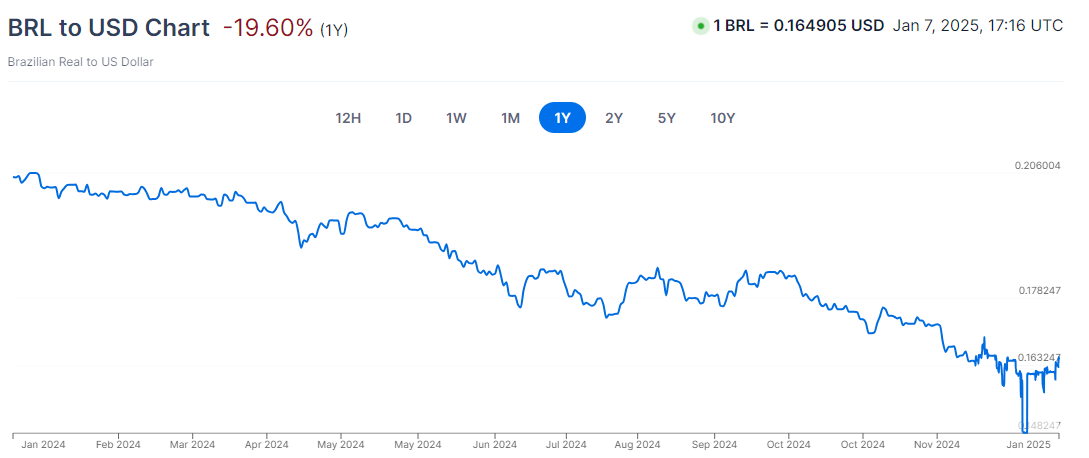Click the -19.60% change value
Image resolution: width=1089 pixels, height=458 pixels.
click(268, 28)
